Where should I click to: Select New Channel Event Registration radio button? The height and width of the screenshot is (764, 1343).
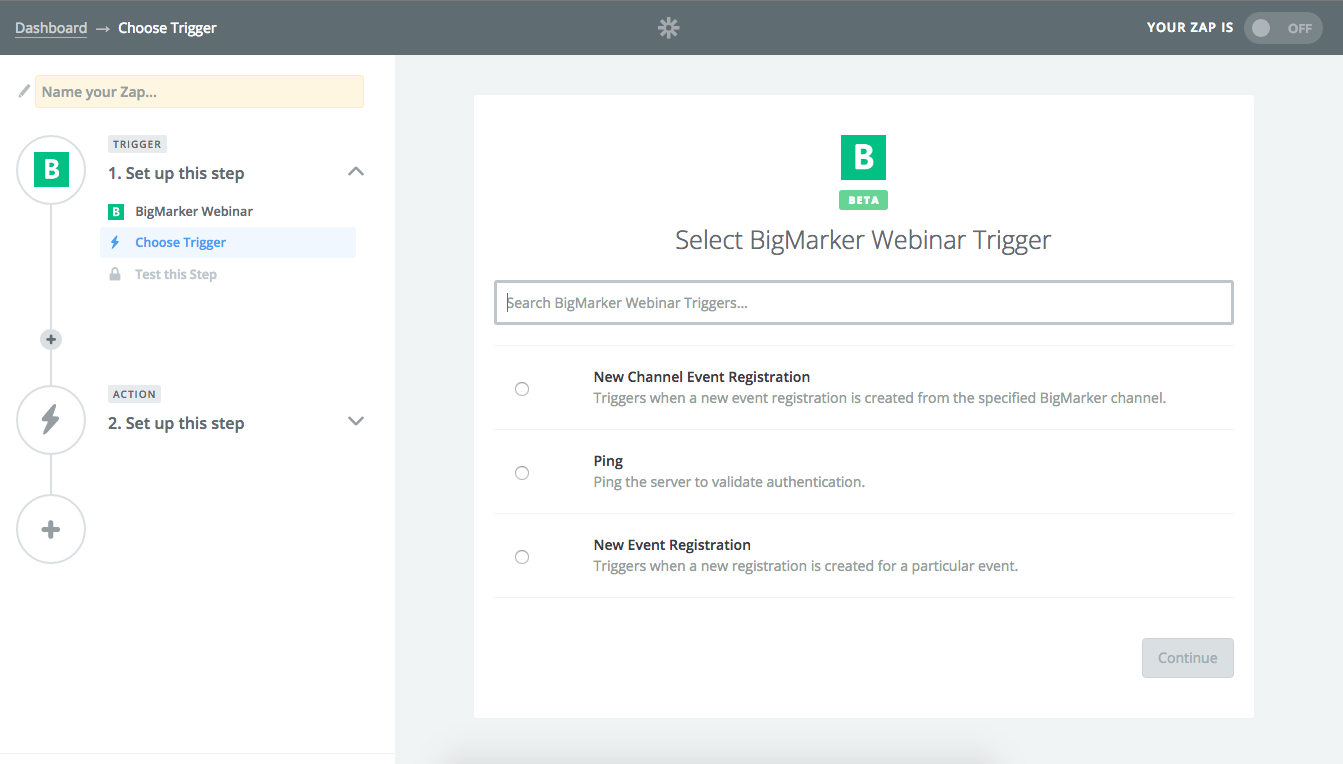point(522,389)
